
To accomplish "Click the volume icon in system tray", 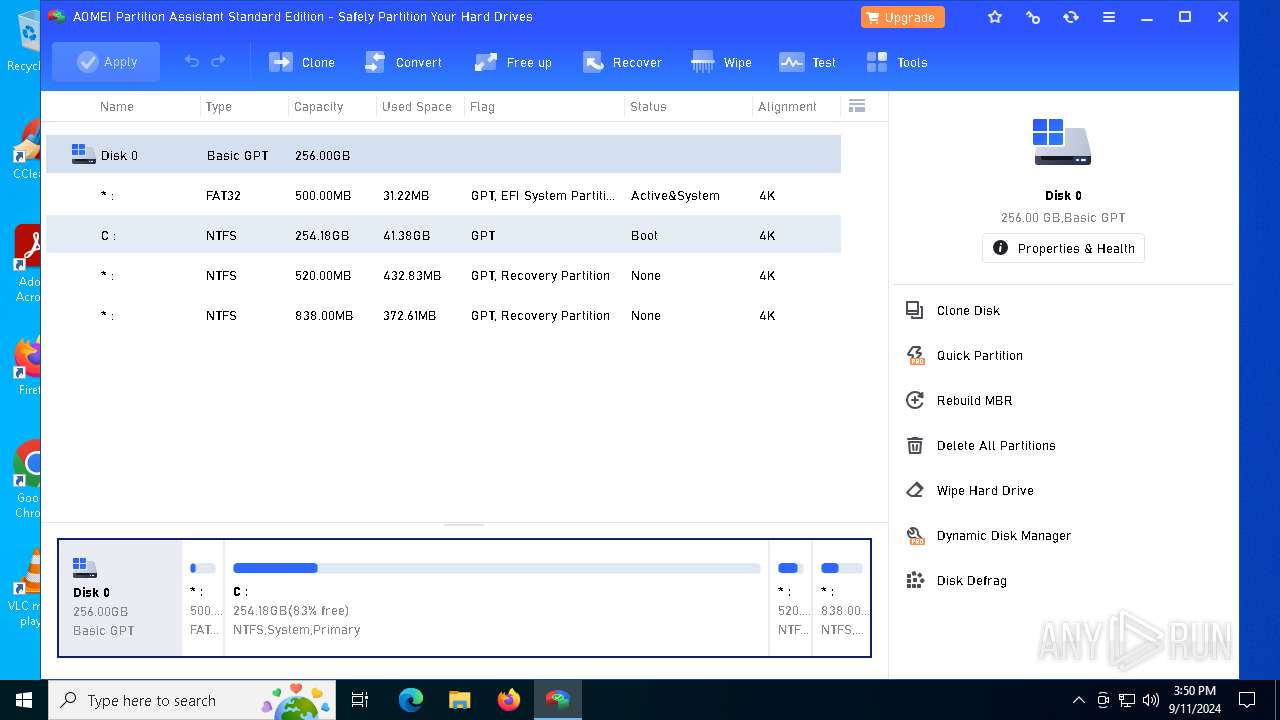I will click(x=1151, y=700).
